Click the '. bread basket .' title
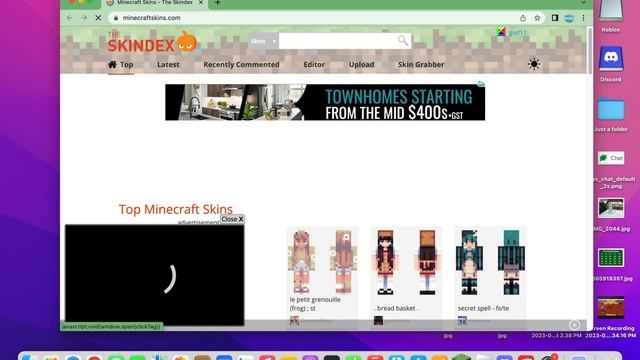The image size is (640, 360). [x=396, y=308]
